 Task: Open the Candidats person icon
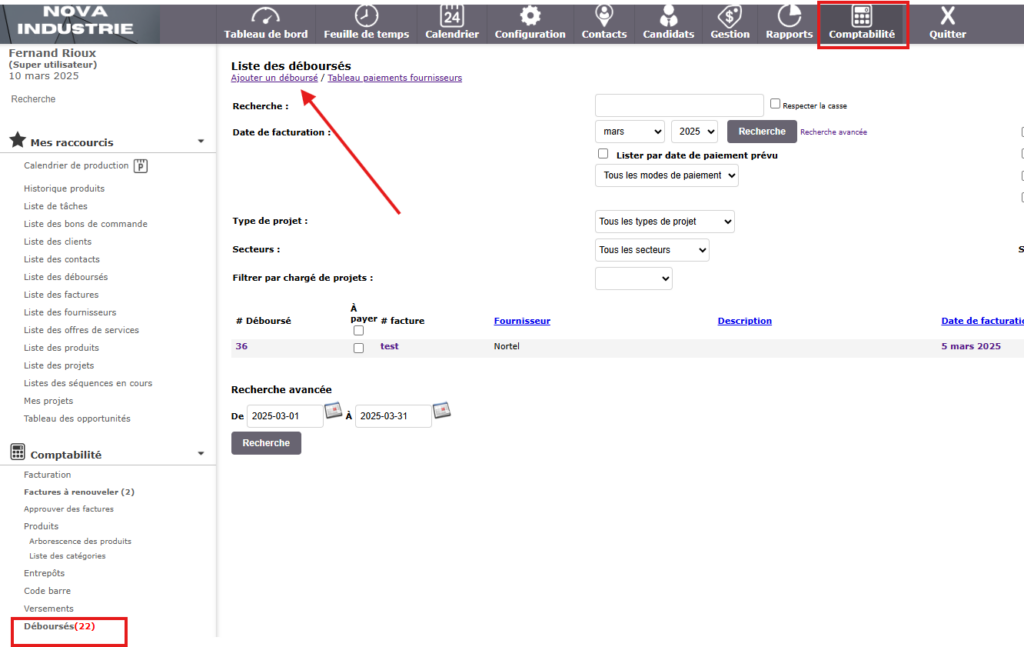[668, 17]
